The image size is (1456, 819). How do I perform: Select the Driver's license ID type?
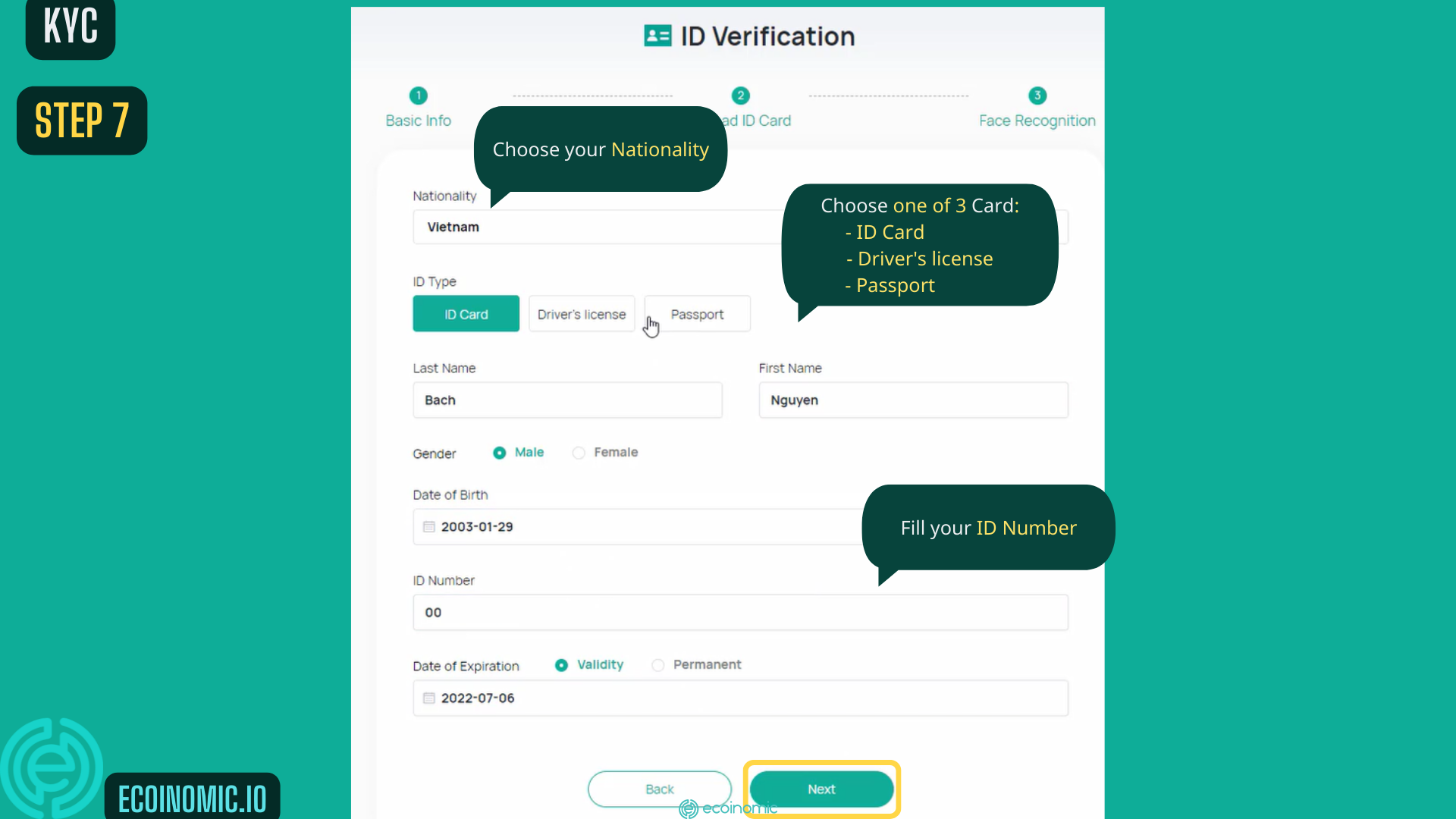pyautogui.click(x=581, y=314)
